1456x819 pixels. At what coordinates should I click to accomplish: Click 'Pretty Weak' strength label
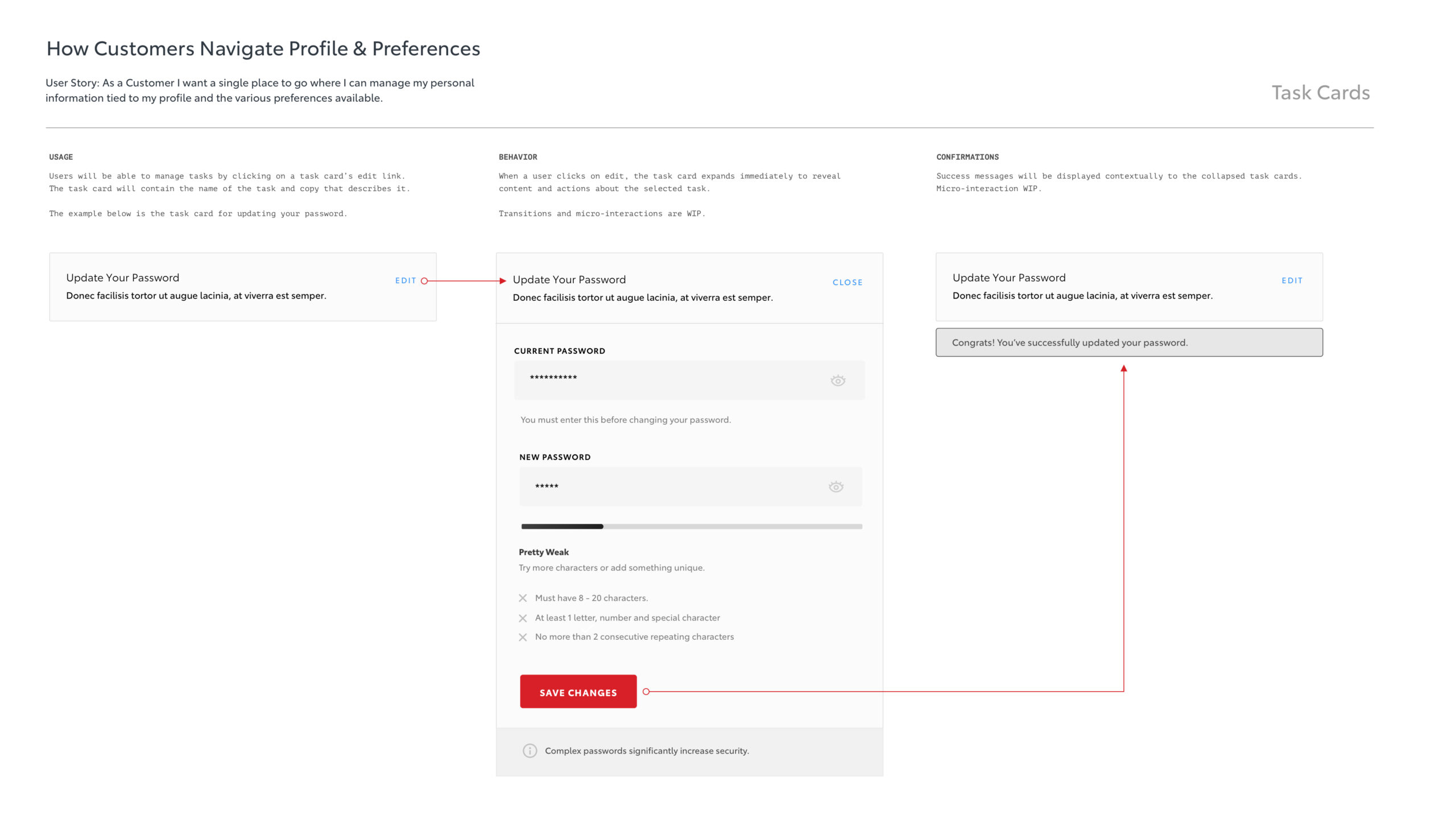point(544,552)
